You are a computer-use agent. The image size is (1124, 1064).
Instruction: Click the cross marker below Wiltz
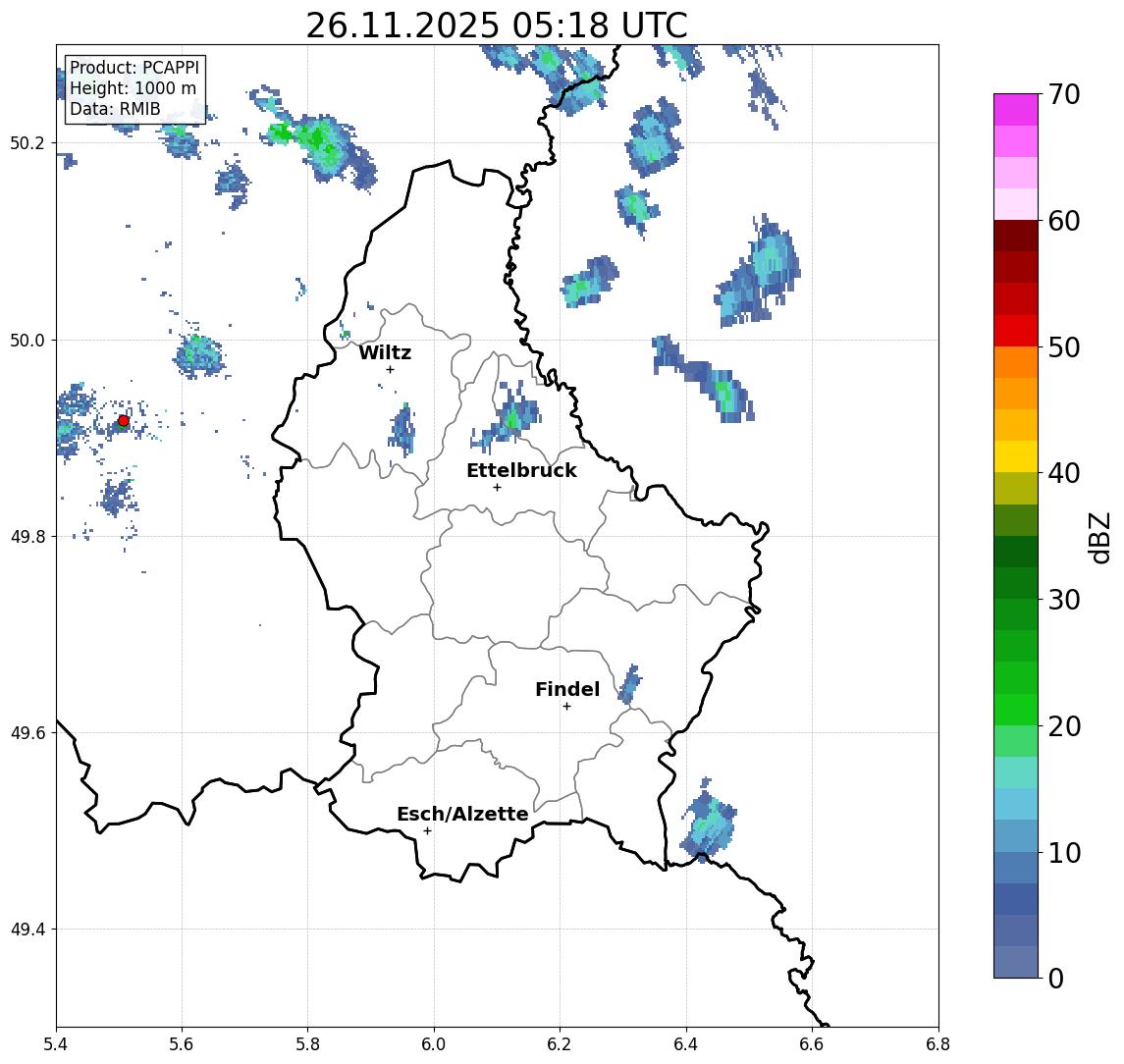tap(390, 369)
